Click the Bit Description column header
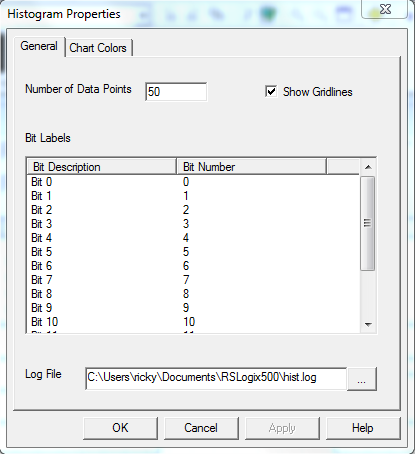 coord(101,167)
